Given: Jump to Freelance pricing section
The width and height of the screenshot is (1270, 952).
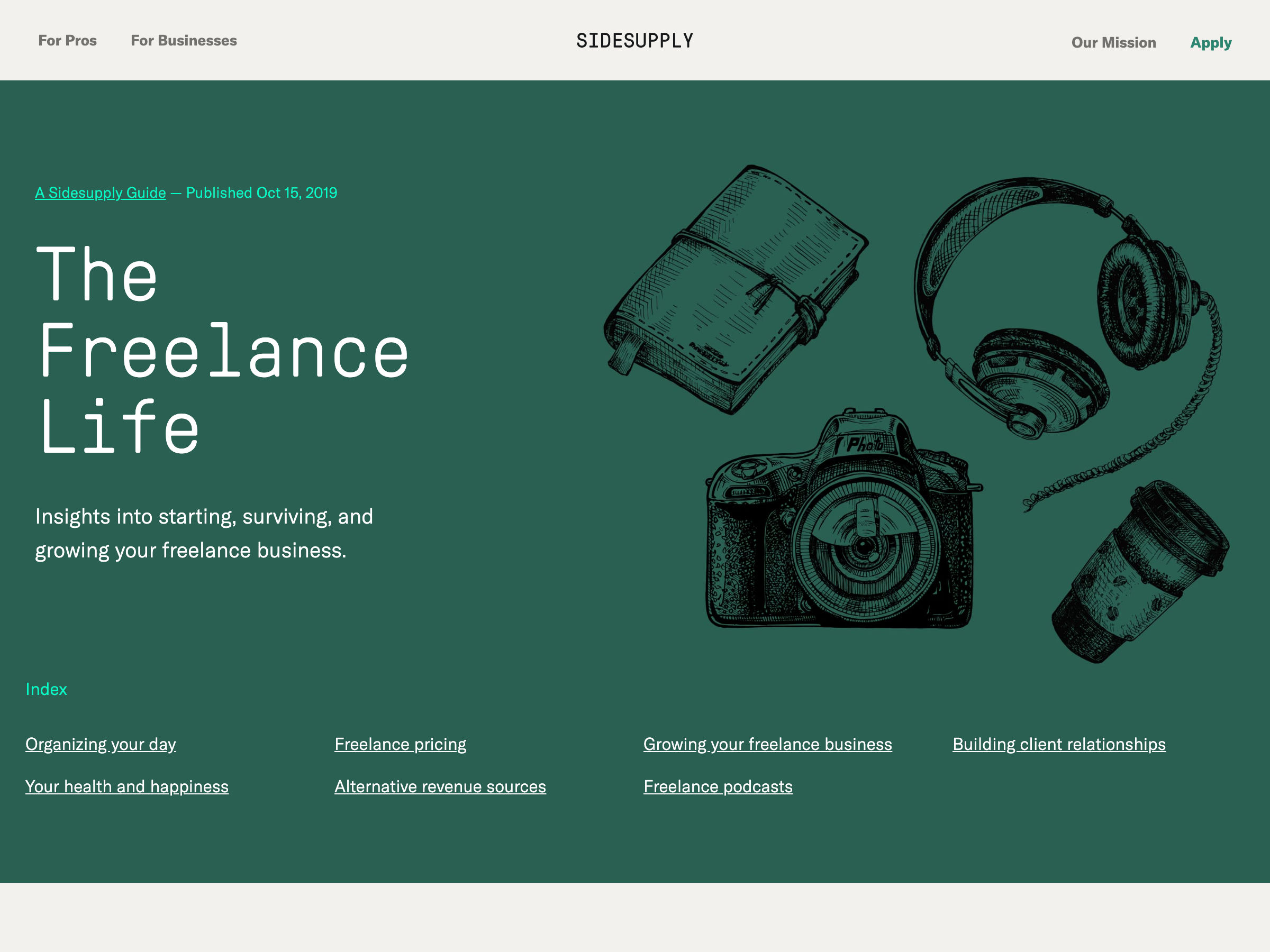Looking at the screenshot, I should tap(400, 744).
